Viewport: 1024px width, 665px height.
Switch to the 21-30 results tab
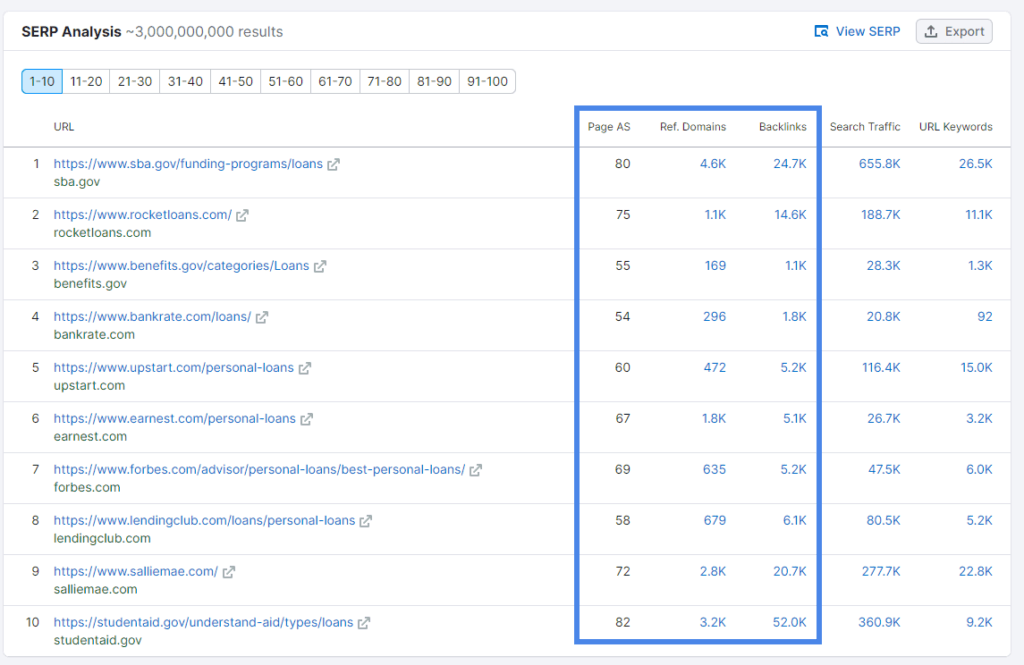135,82
